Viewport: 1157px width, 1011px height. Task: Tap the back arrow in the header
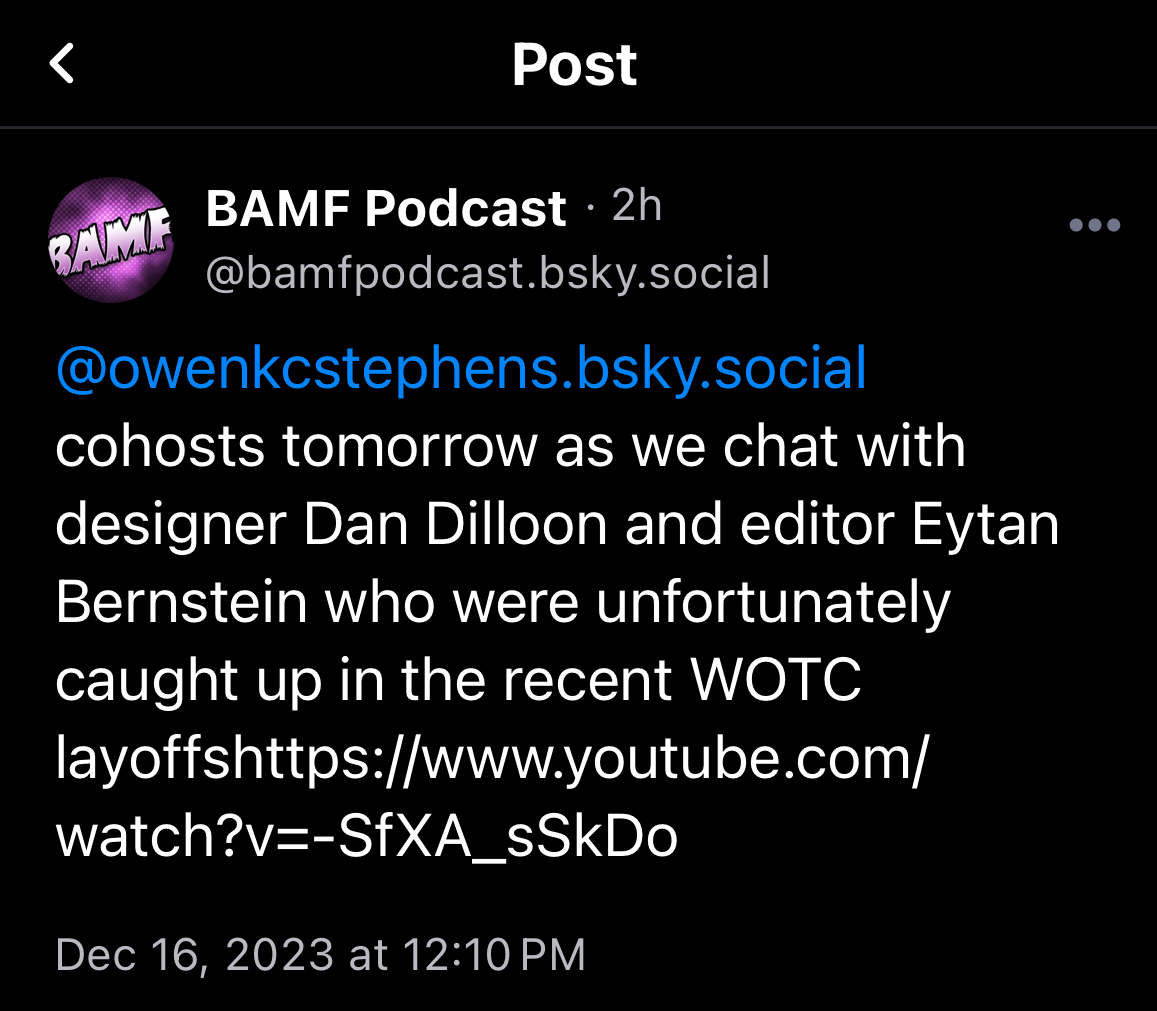(62, 65)
